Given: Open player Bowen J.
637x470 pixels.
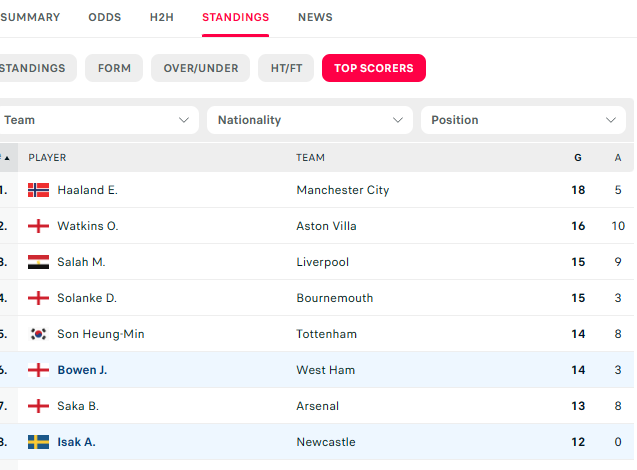Looking at the screenshot, I should [82, 370].
